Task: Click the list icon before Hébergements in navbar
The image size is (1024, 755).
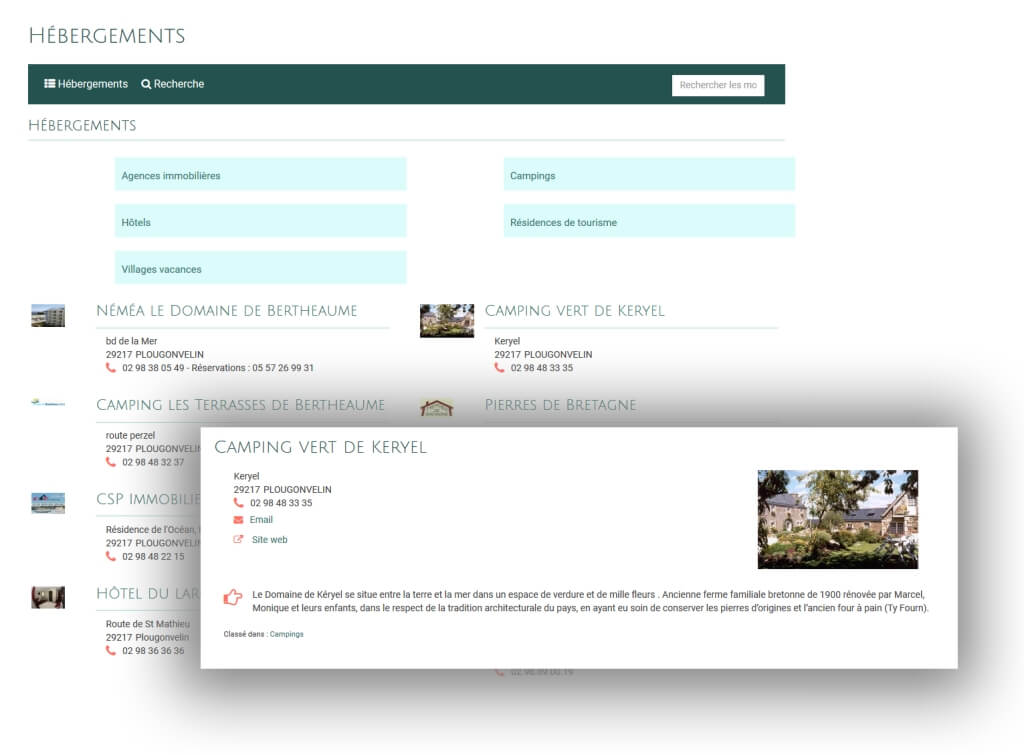Action: click(50, 84)
